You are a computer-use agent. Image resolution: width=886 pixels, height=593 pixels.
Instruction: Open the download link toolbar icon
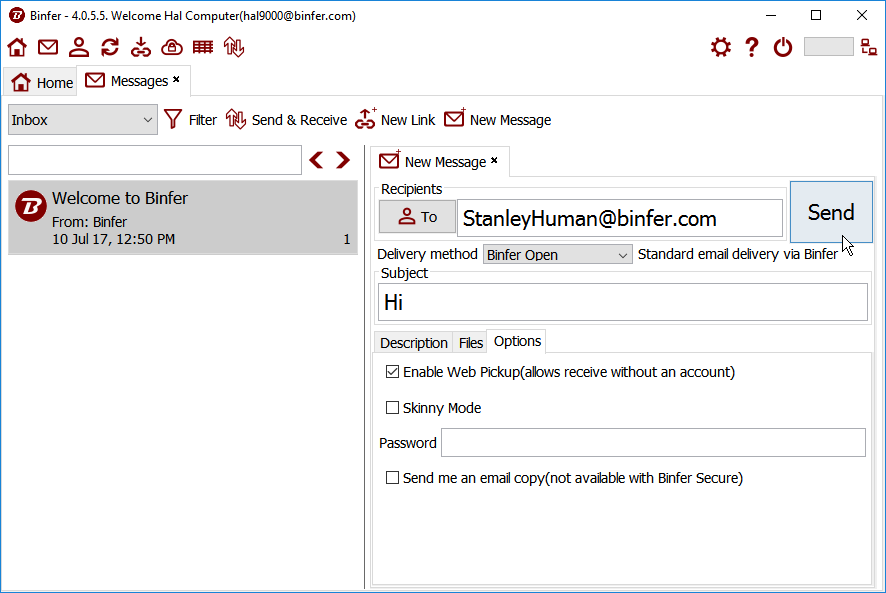pyautogui.click(x=141, y=47)
